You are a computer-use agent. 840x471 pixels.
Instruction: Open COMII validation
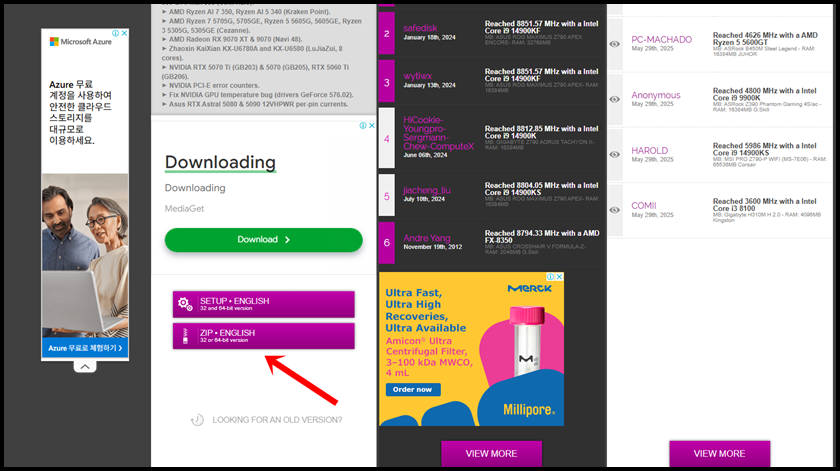[x=643, y=206]
